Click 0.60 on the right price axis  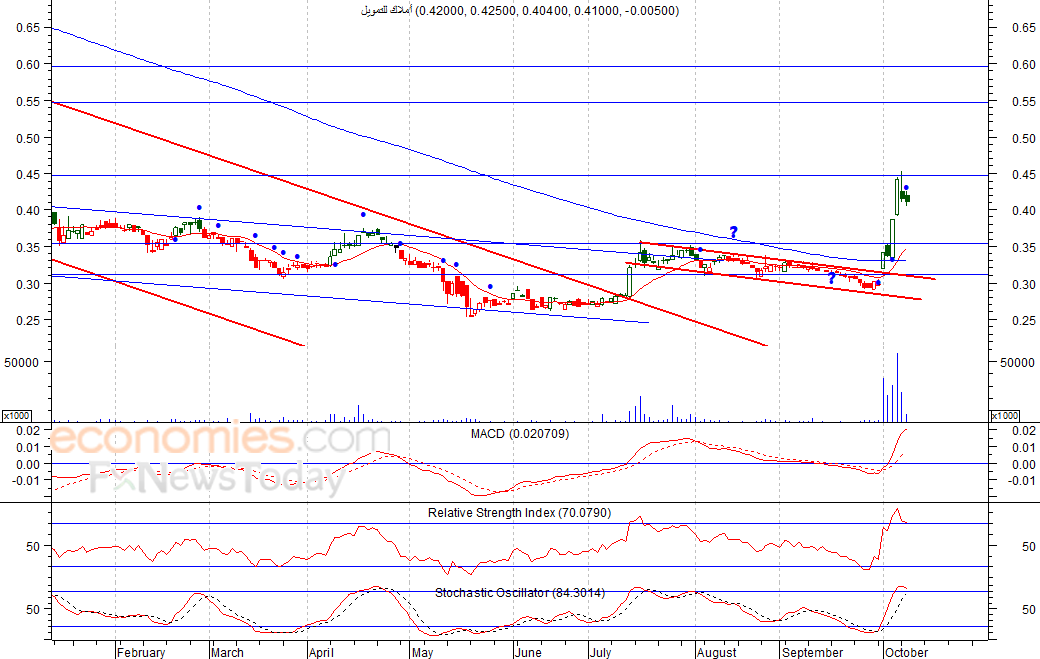(1024, 65)
